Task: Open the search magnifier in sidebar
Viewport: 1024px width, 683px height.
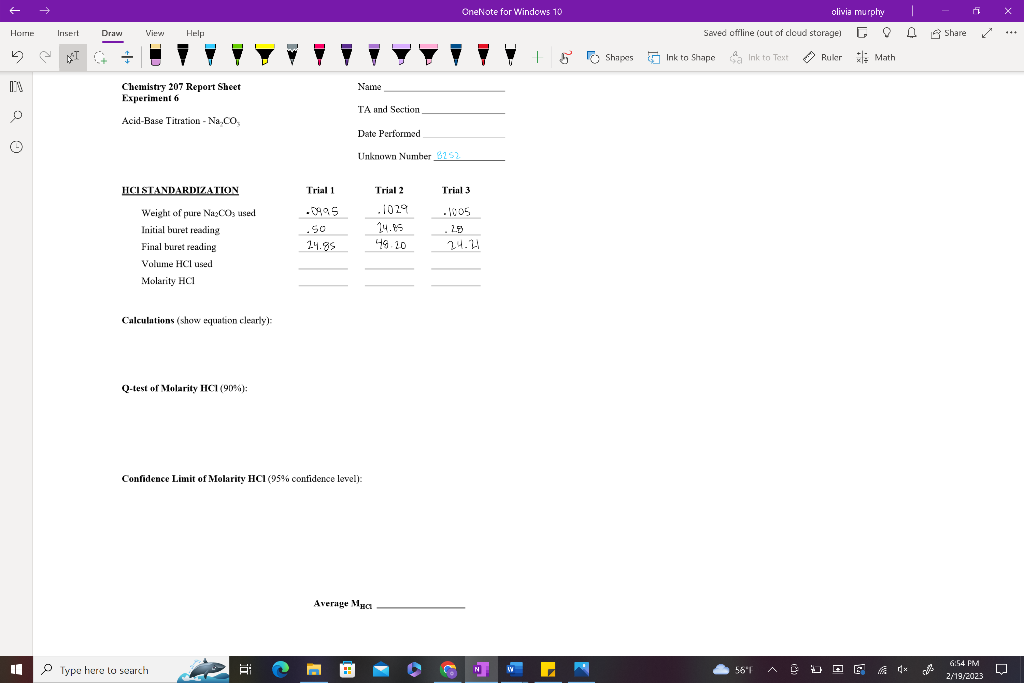Action: (16, 116)
